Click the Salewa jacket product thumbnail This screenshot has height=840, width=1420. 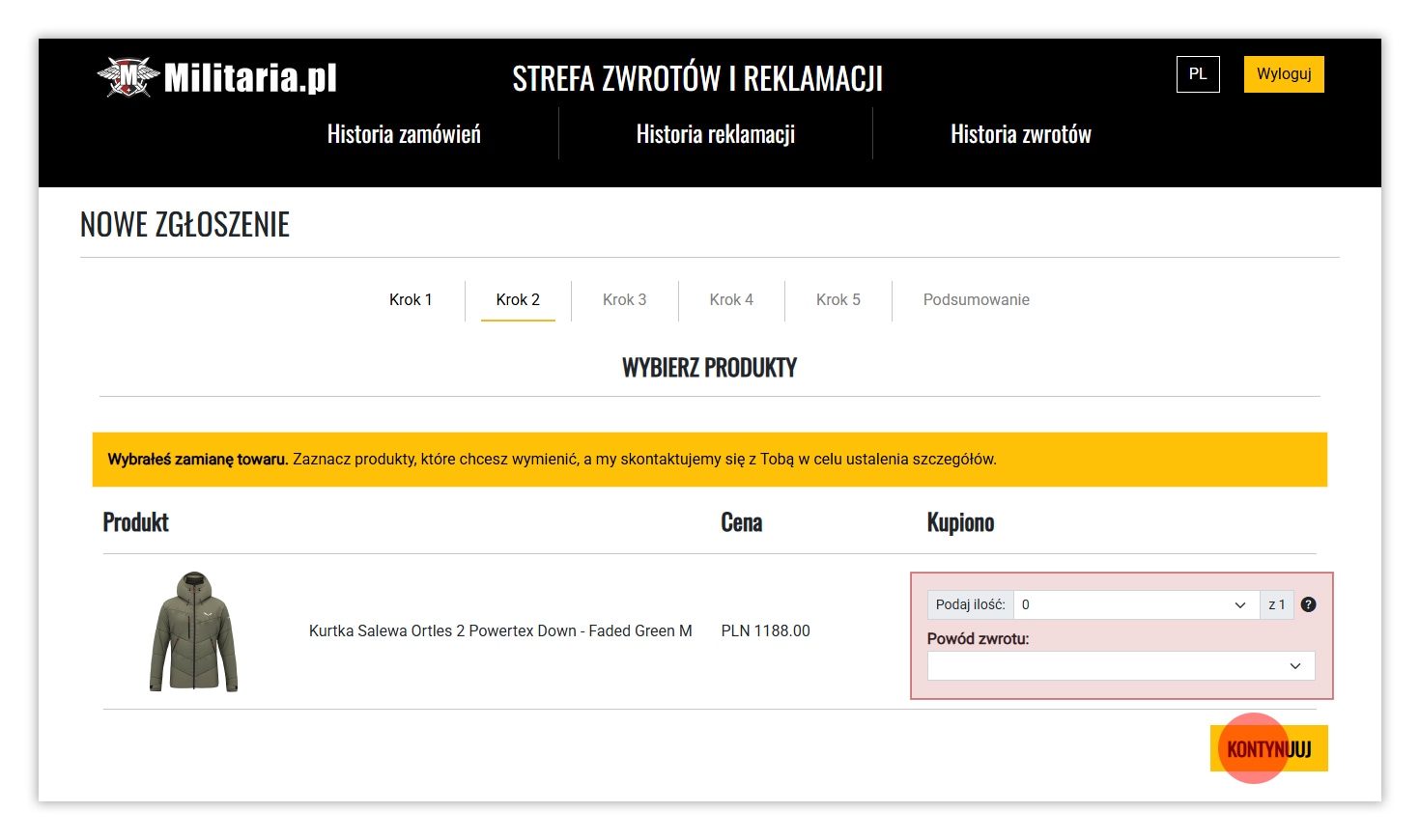[x=193, y=631]
